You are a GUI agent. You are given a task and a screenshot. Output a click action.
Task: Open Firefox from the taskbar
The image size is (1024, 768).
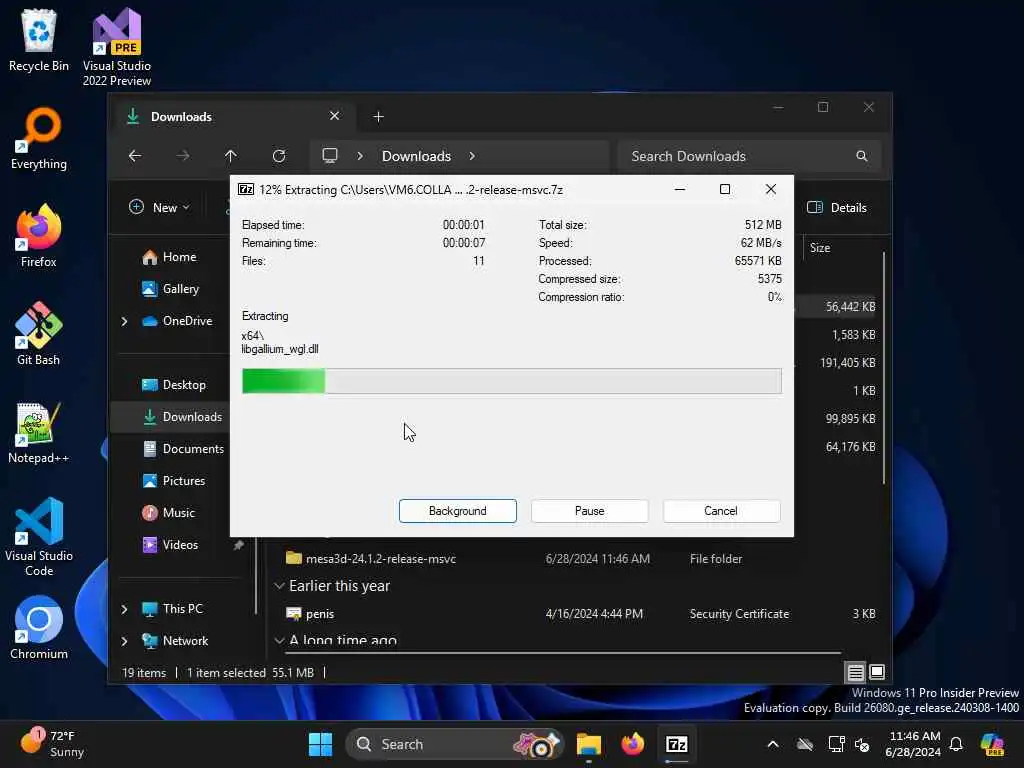pyautogui.click(x=632, y=744)
